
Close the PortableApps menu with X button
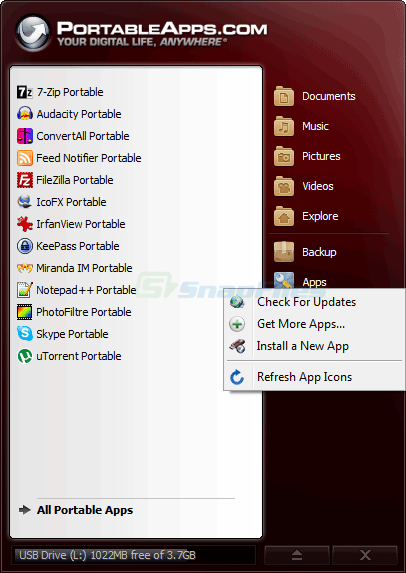(x=365, y=555)
